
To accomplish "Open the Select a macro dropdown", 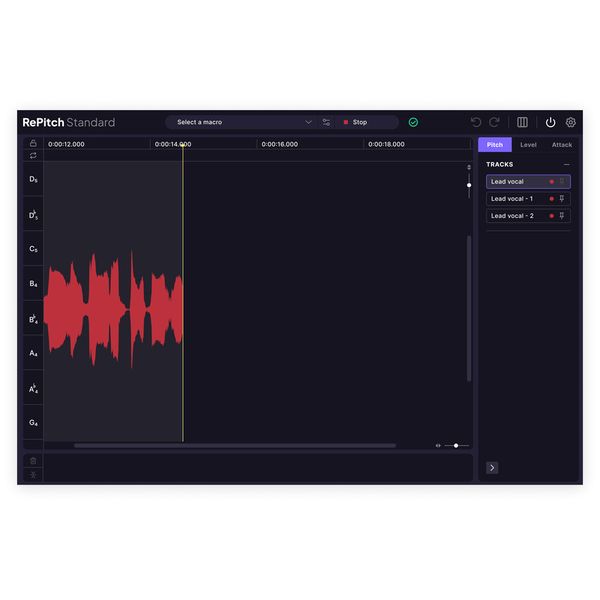I will tap(244, 122).
